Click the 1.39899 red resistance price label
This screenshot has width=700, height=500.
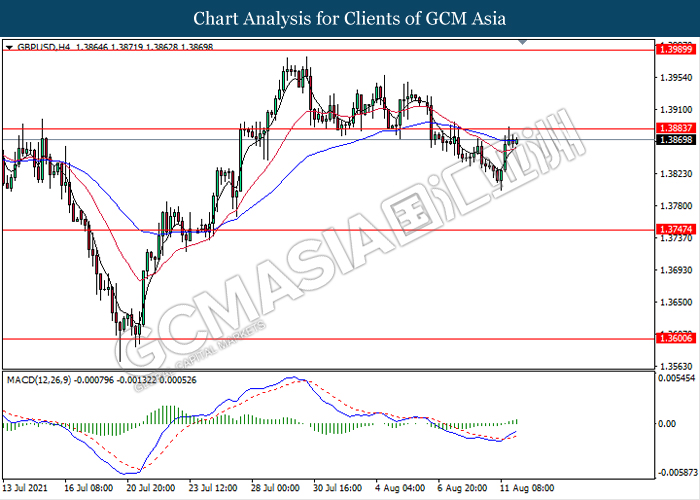(676, 49)
